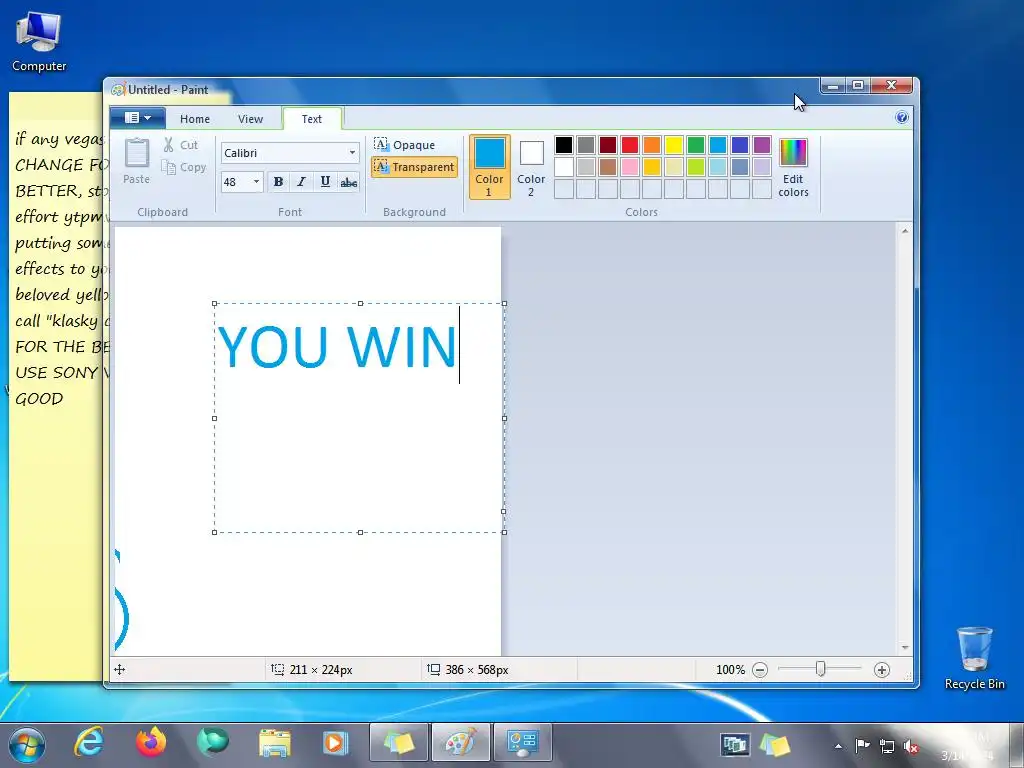Toggle Italic text formatting

pyautogui.click(x=301, y=182)
